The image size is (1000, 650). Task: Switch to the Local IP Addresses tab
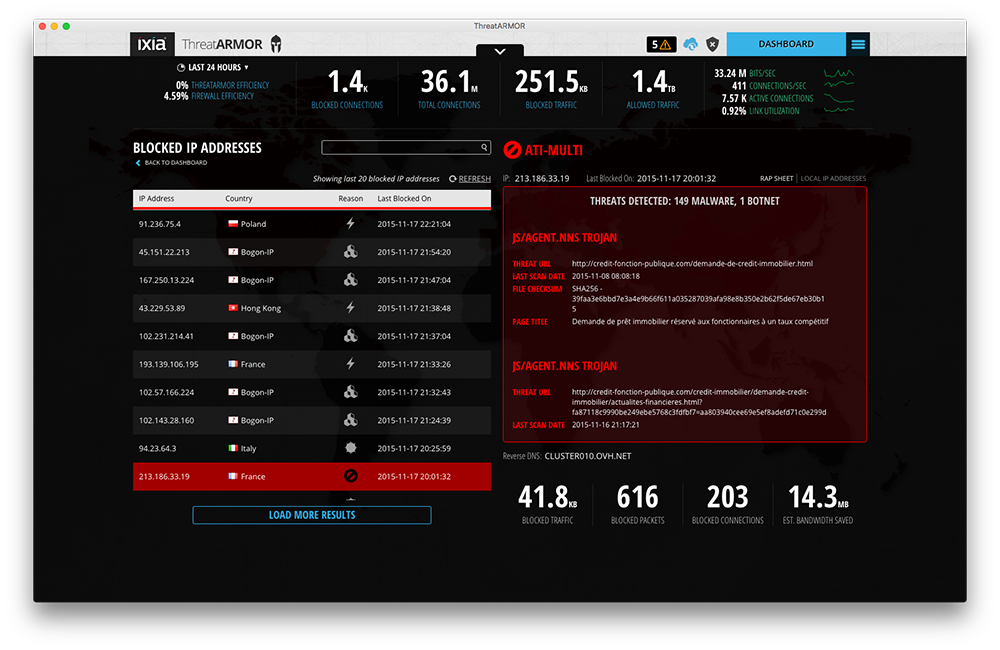[x=833, y=179]
